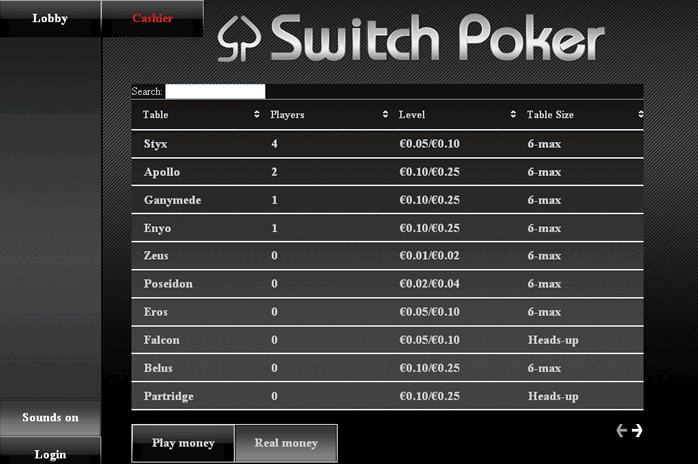
Task: Open the Lobby tab
Action: click(50, 18)
